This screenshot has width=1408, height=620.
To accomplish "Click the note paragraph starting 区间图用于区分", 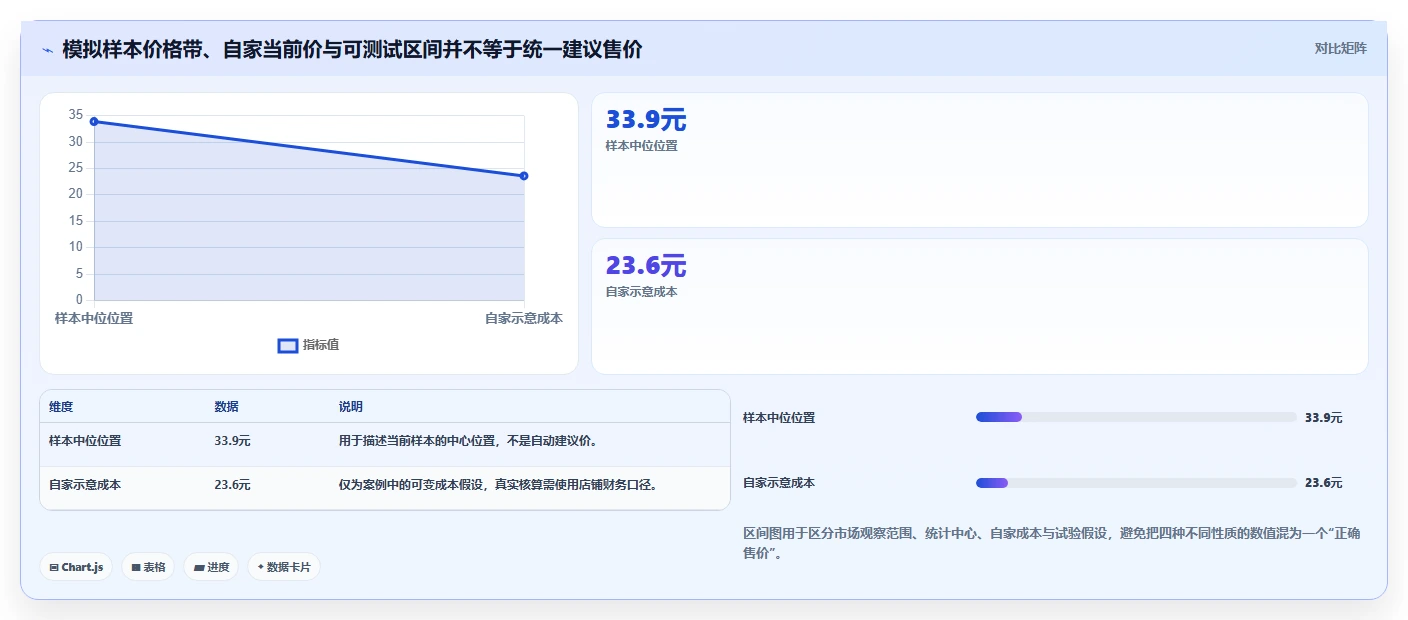I will point(1052,543).
